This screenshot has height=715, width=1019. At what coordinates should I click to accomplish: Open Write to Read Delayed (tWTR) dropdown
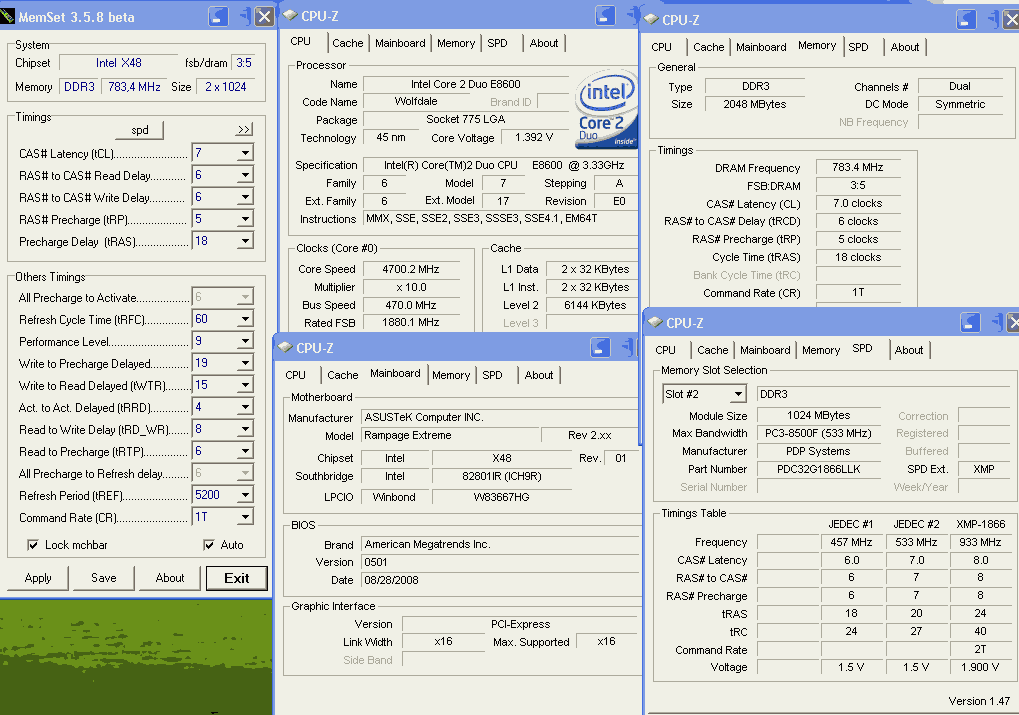pos(245,385)
